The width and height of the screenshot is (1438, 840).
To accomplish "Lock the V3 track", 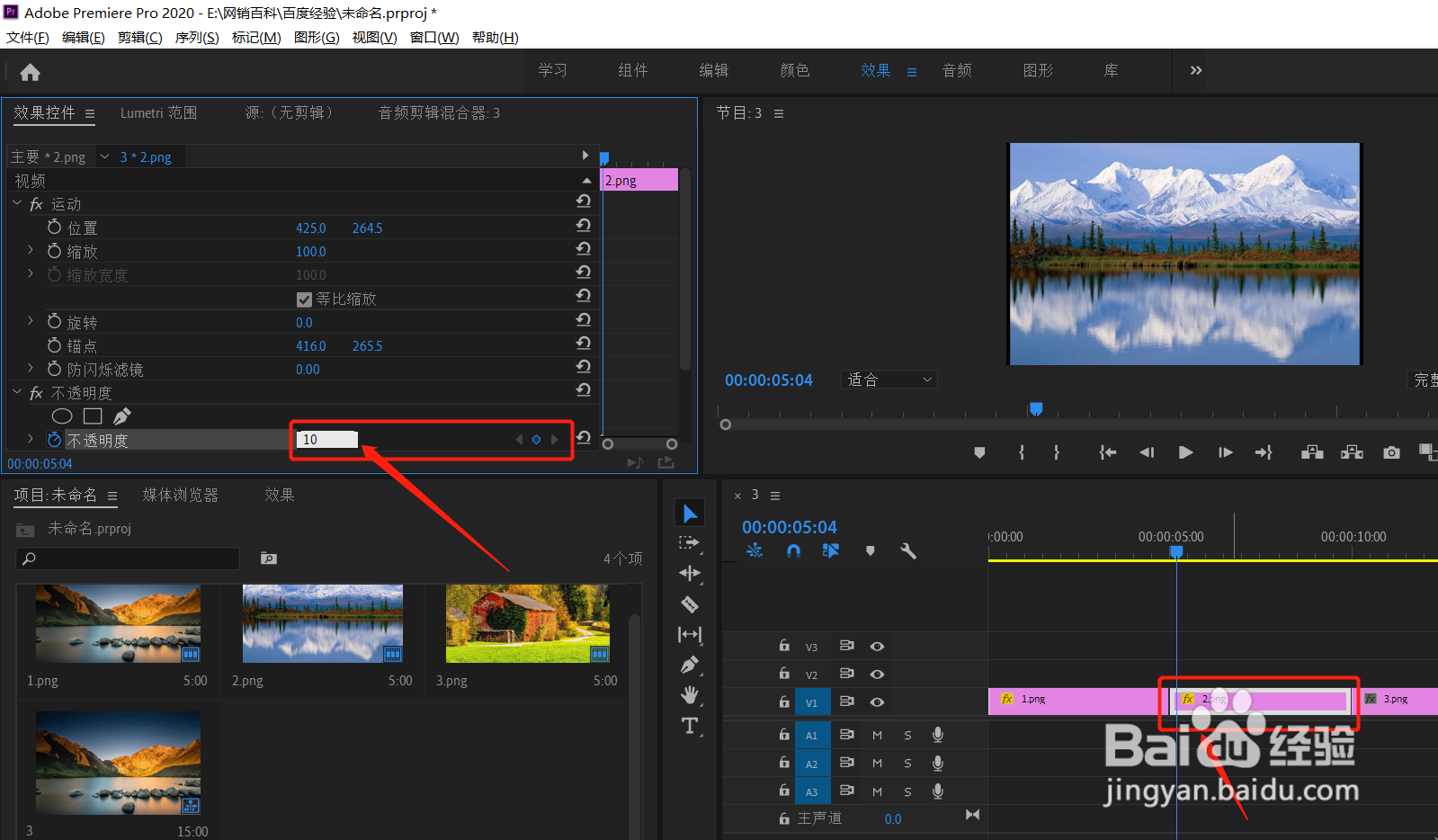I will (x=784, y=646).
